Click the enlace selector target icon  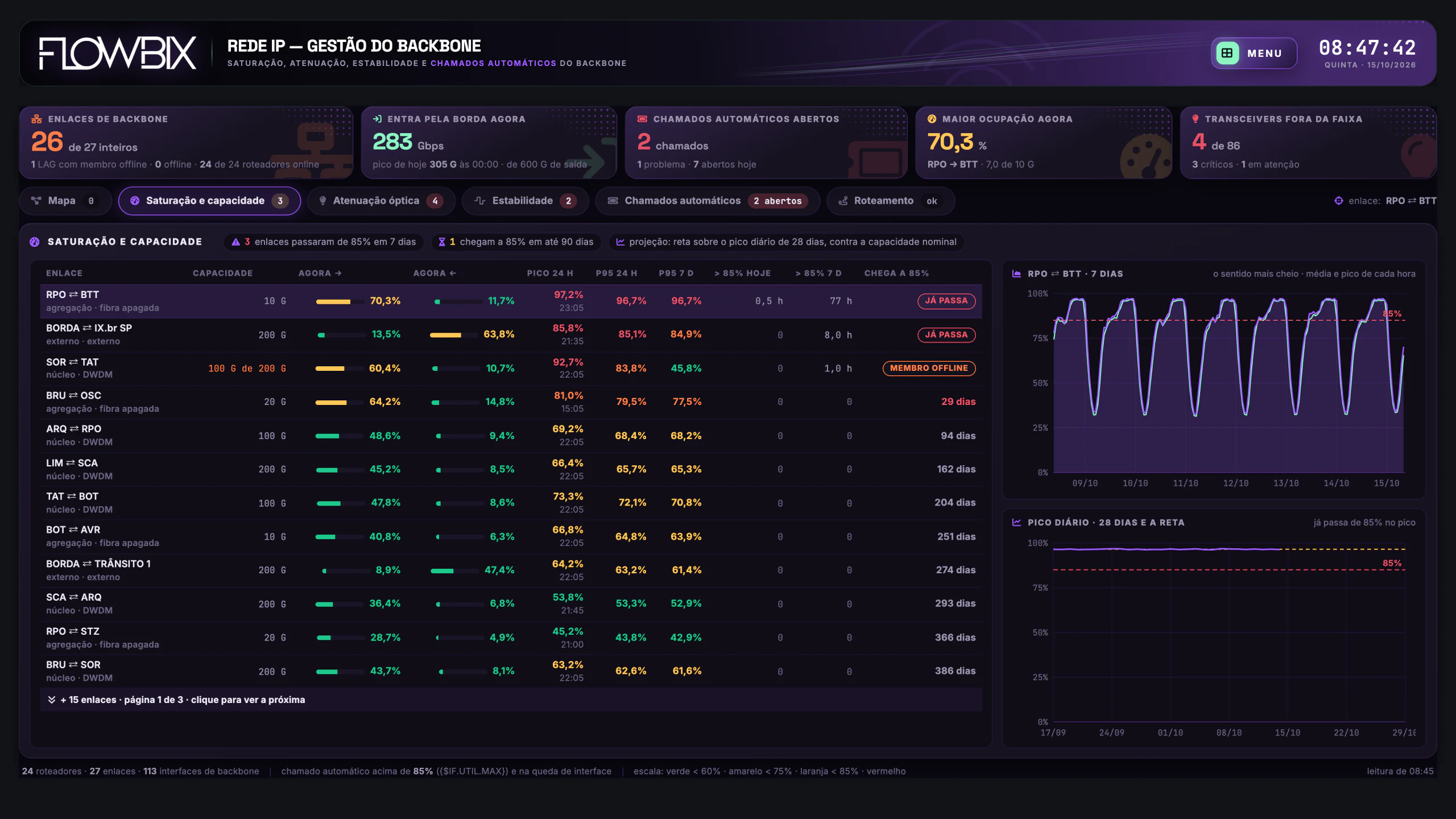tap(1338, 201)
